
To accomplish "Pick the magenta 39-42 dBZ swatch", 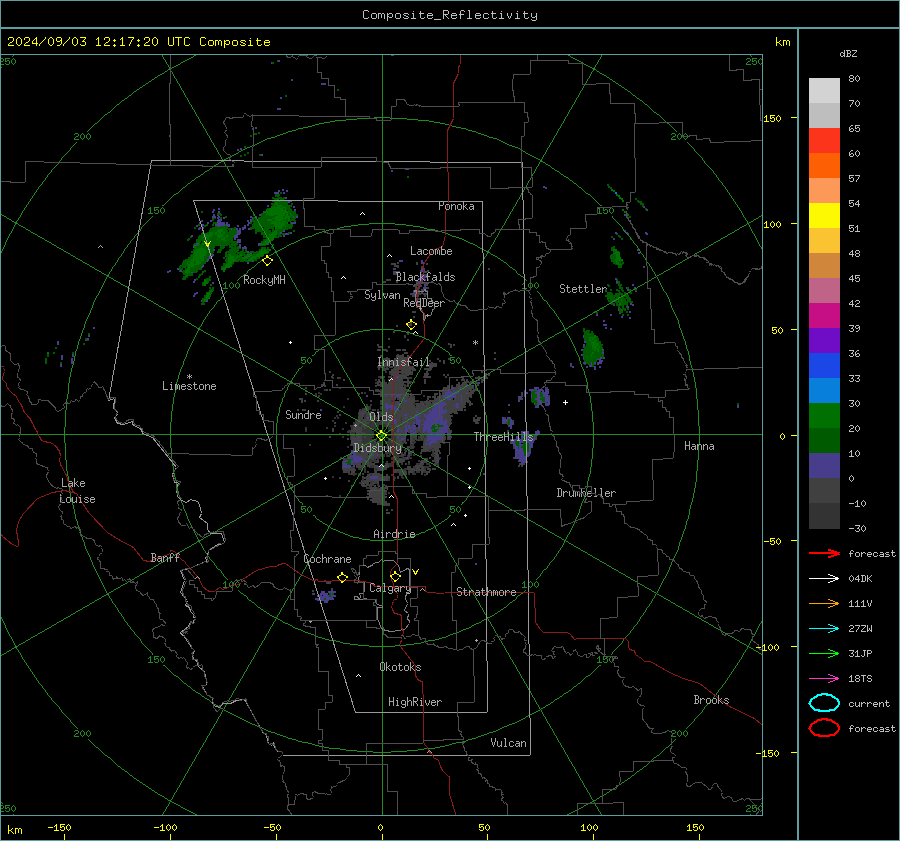I will [824, 316].
